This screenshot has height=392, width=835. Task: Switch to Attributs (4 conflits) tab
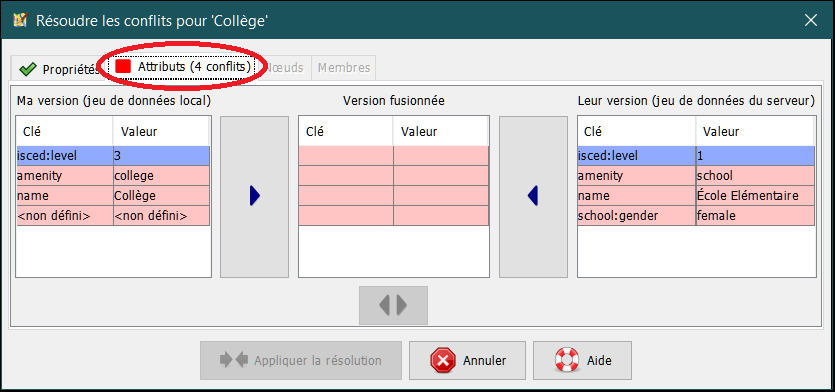point(183,67)
